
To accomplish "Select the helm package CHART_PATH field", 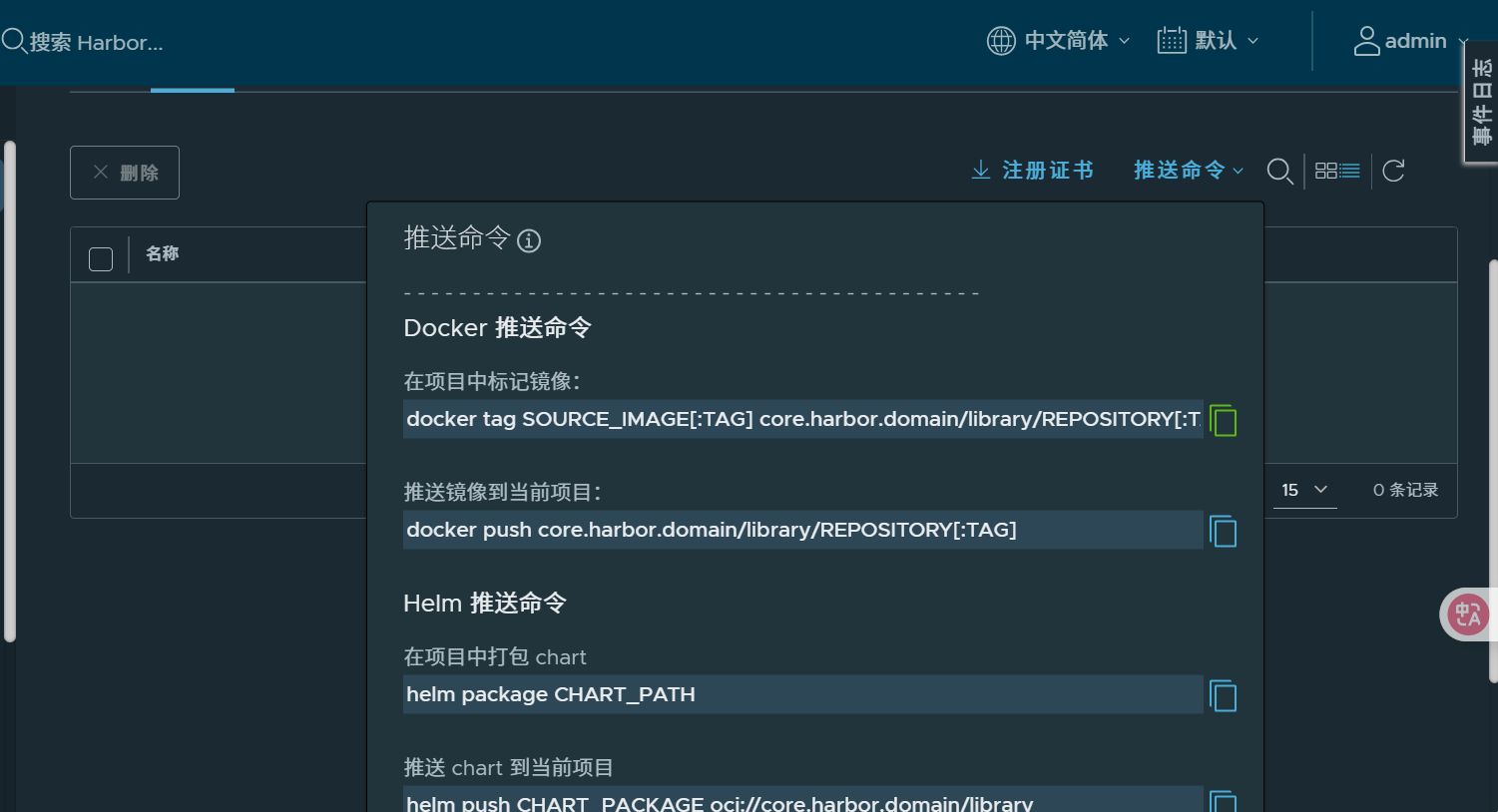I will coord(802,694).
